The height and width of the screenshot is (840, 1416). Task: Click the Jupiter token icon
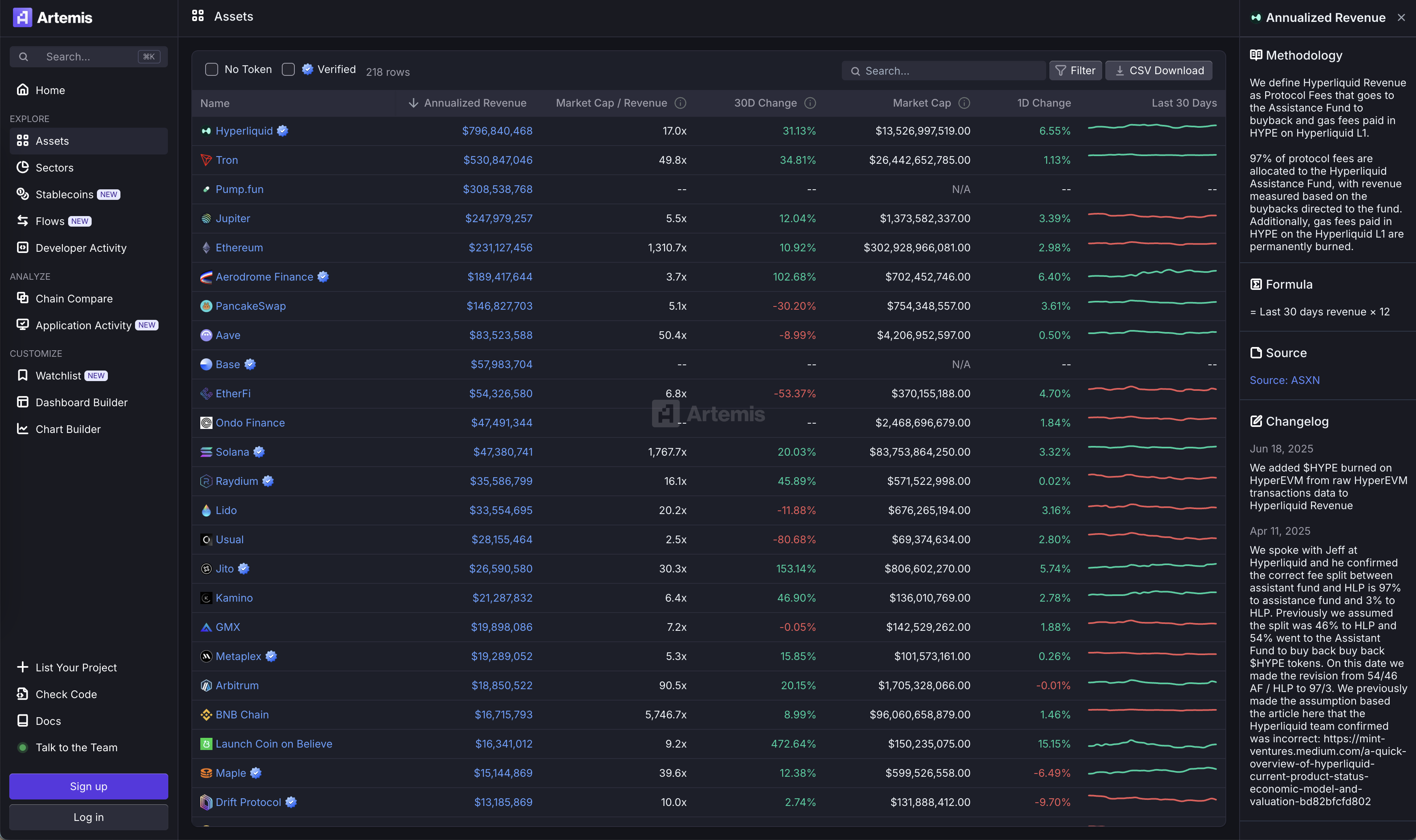pyautogui.click(x=206, y=219)
